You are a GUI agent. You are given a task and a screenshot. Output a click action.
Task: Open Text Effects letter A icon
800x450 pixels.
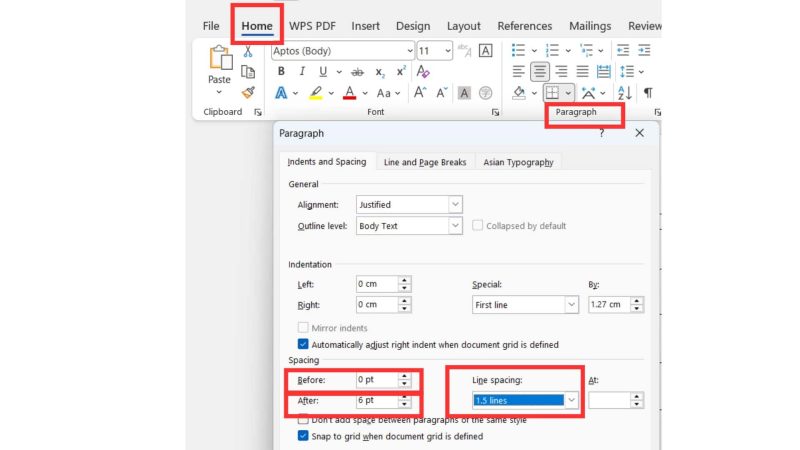pos(281,93)
